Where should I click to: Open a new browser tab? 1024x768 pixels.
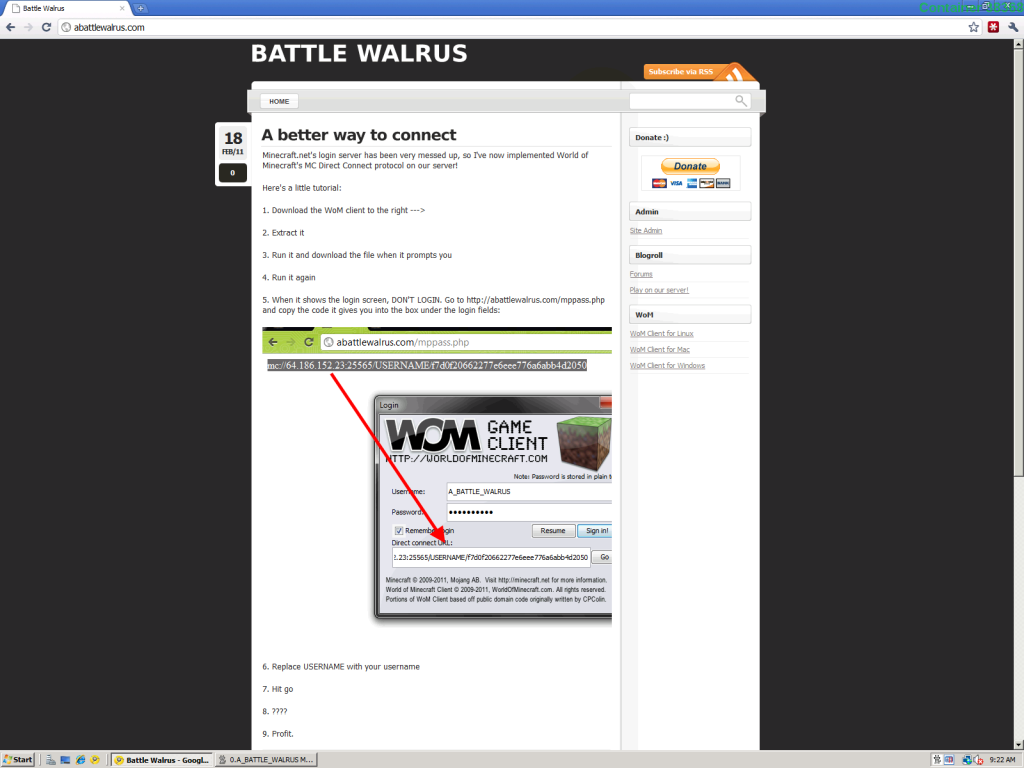click(140, 8)
